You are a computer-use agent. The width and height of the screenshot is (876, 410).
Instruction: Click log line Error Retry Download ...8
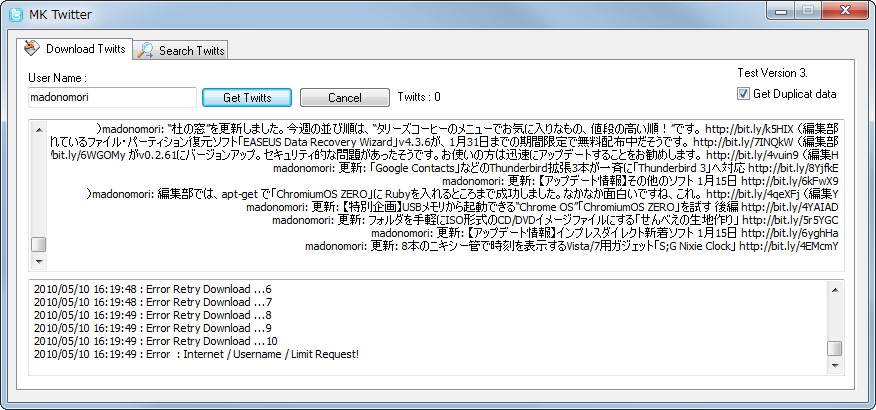click(153, 315)
